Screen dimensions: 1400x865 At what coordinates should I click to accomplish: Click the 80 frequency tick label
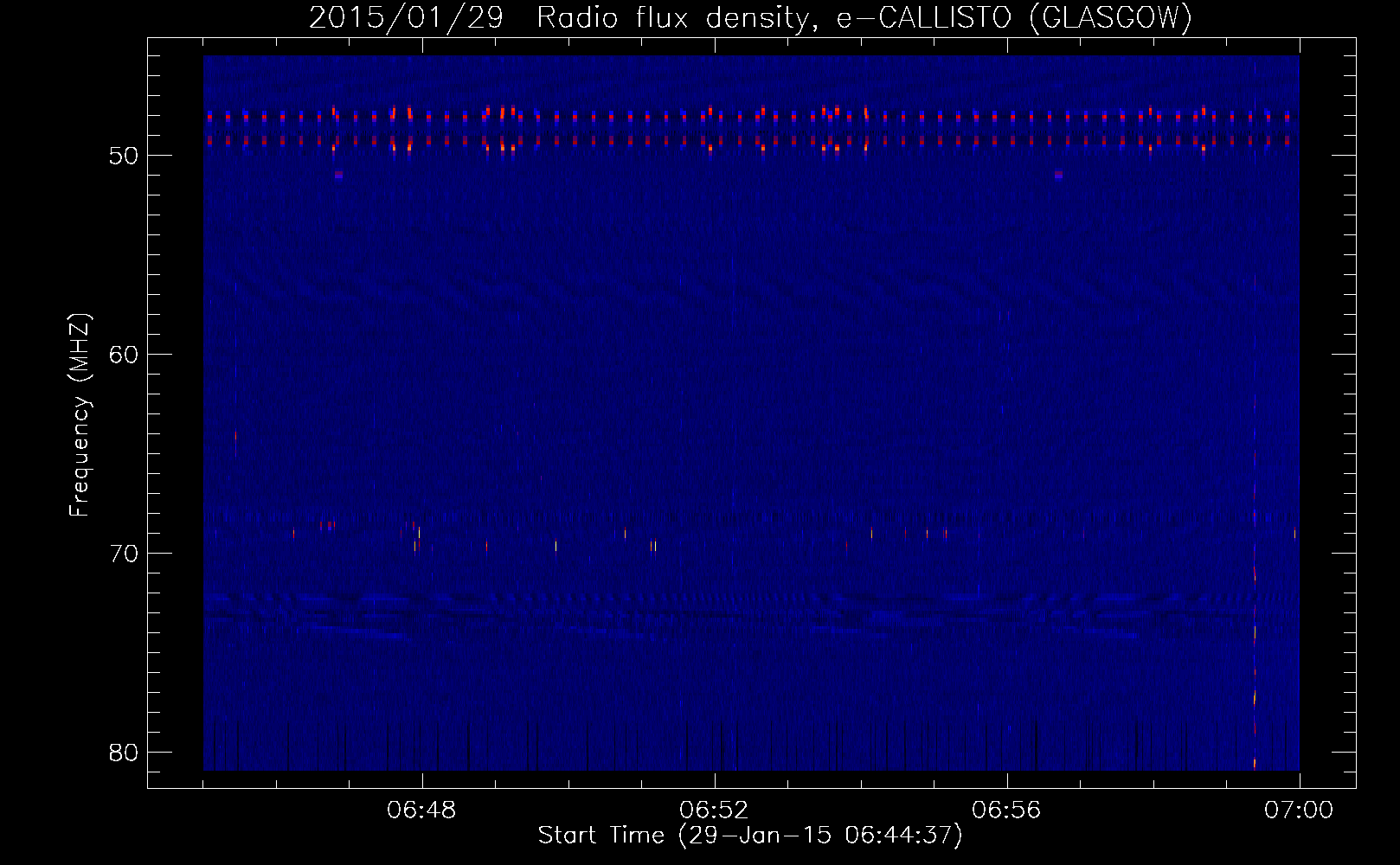(x=124, y=753)
